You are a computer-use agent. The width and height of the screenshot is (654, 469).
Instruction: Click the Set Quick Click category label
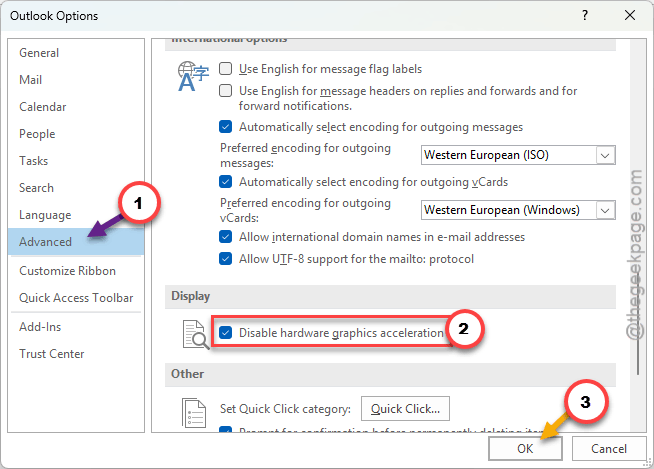[285, 409]
